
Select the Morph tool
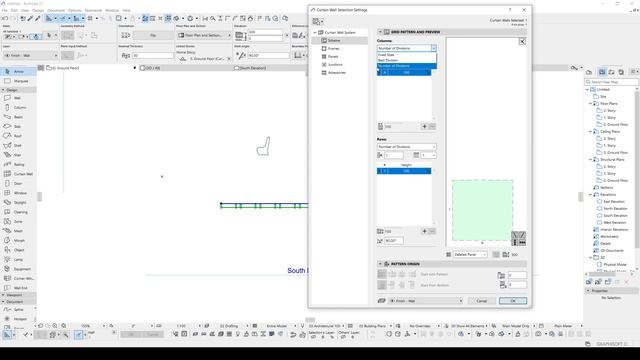[18, 240]
